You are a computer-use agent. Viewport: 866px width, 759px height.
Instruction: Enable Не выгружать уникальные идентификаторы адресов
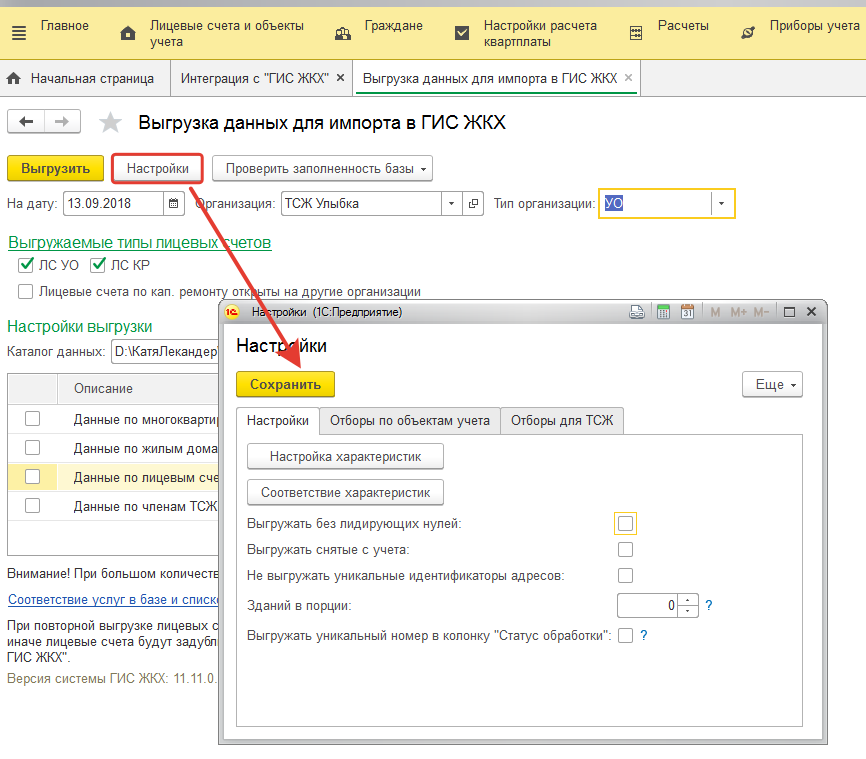[x=625, y=576]
